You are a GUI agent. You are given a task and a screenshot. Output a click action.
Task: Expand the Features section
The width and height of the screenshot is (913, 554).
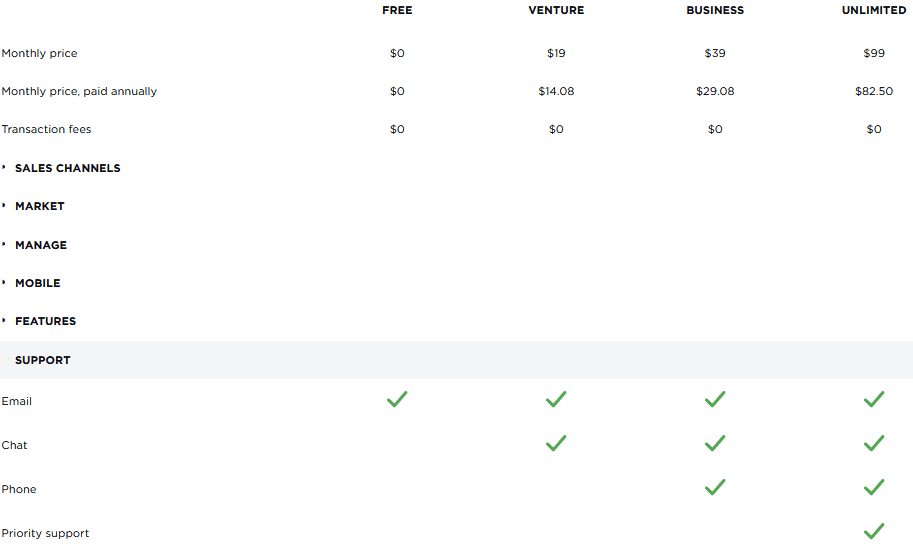[x=45, y=321]
